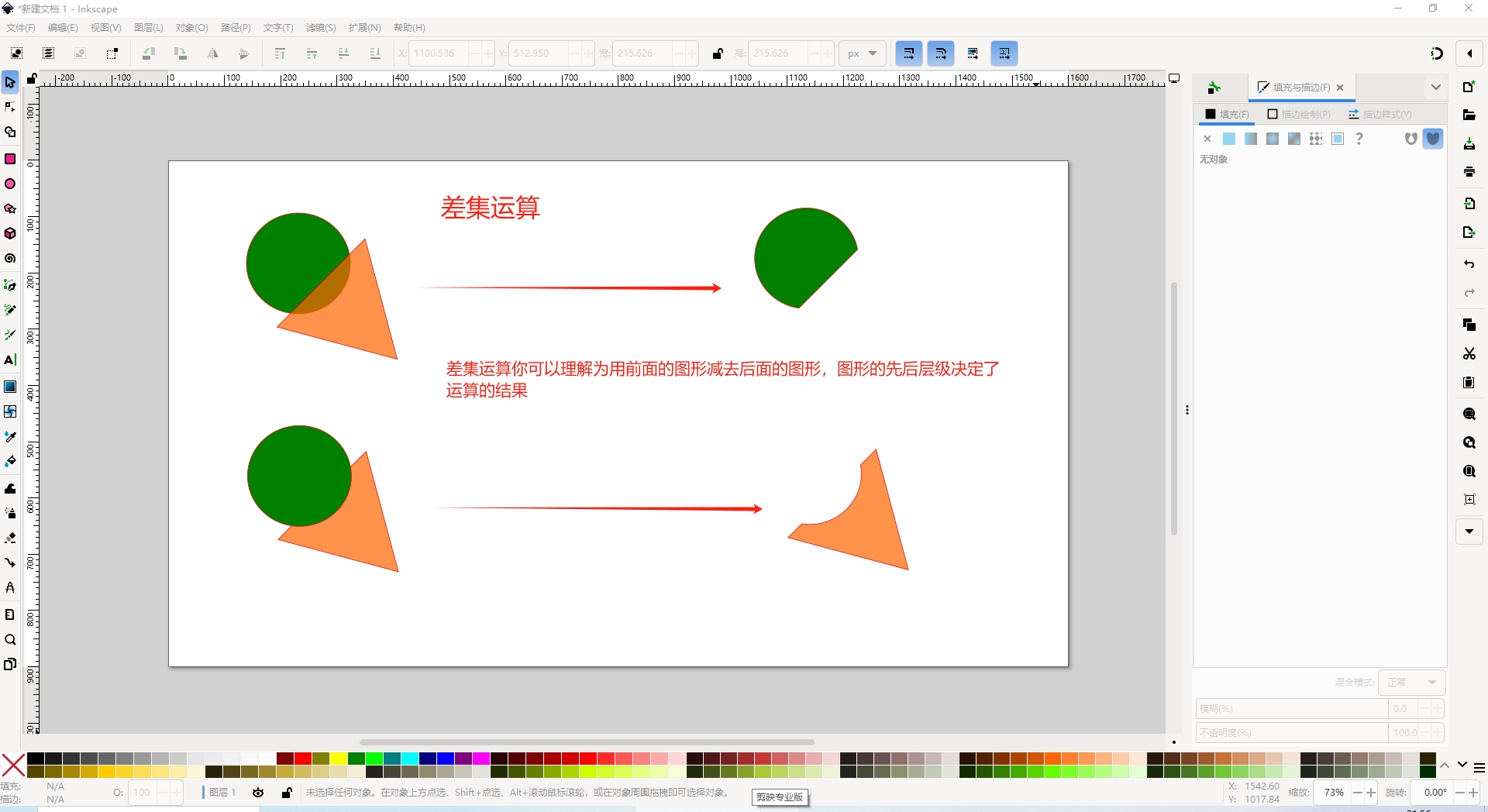
Task: Toggle the layer lock in status bar
Action: coord(287,793)
